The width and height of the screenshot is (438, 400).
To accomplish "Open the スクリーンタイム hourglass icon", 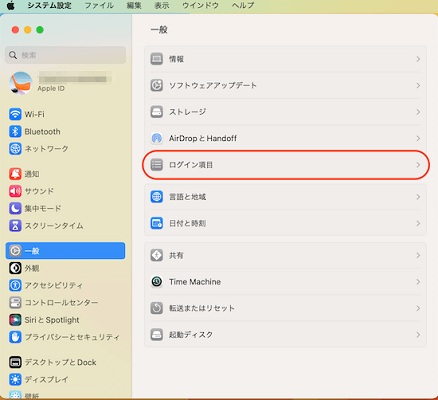I will (x=15, y=226).
